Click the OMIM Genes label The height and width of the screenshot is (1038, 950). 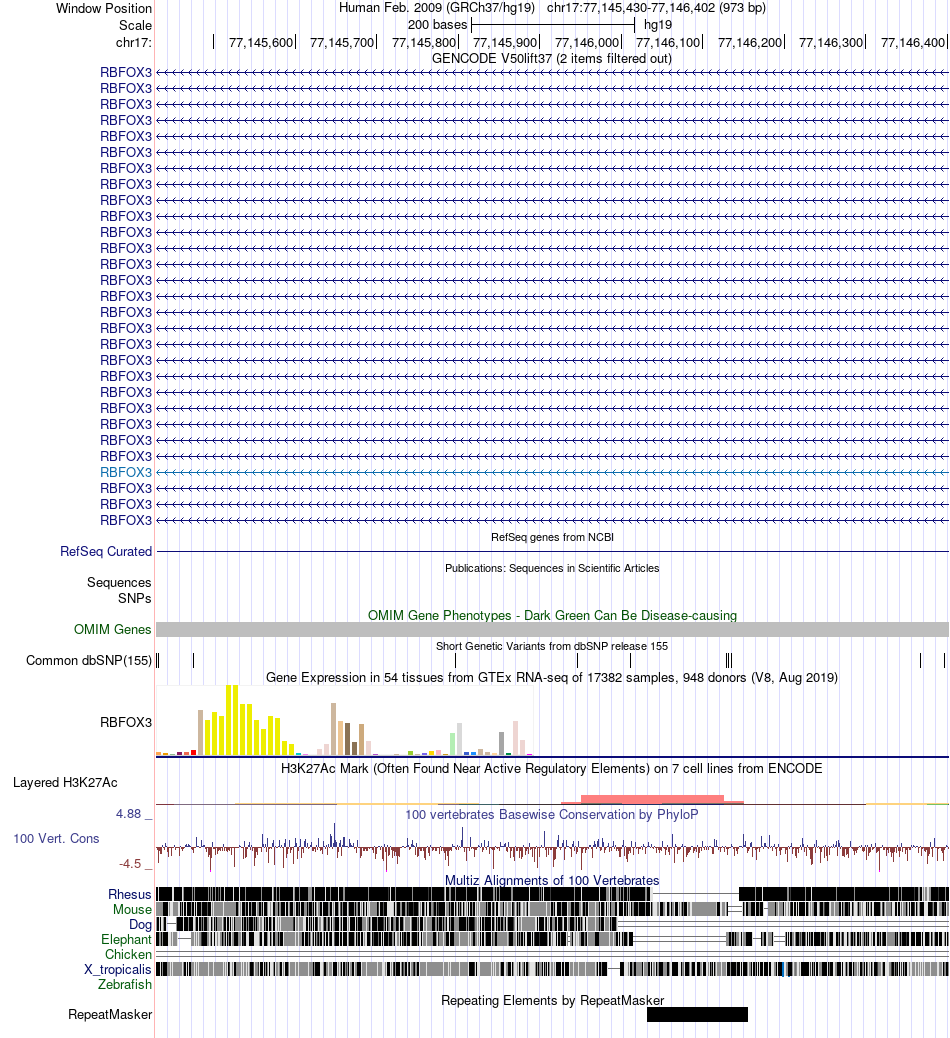click(x=113, y=629)
